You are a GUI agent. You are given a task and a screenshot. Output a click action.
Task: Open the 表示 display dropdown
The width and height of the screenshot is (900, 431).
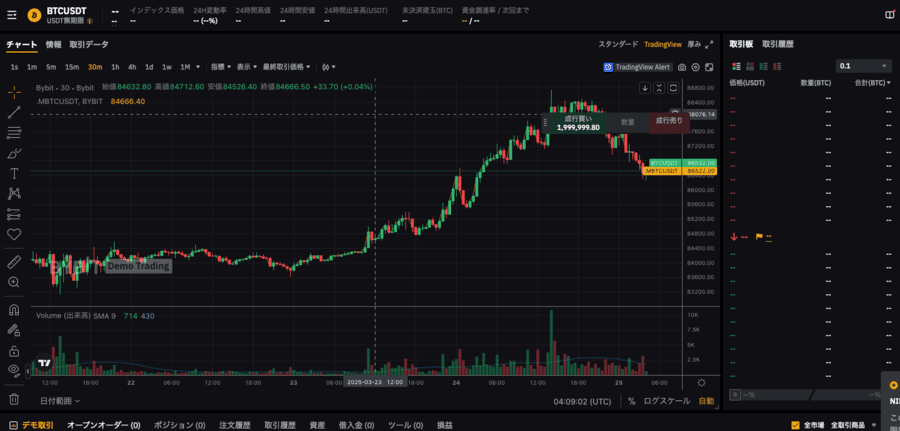(x=247, y=67)
